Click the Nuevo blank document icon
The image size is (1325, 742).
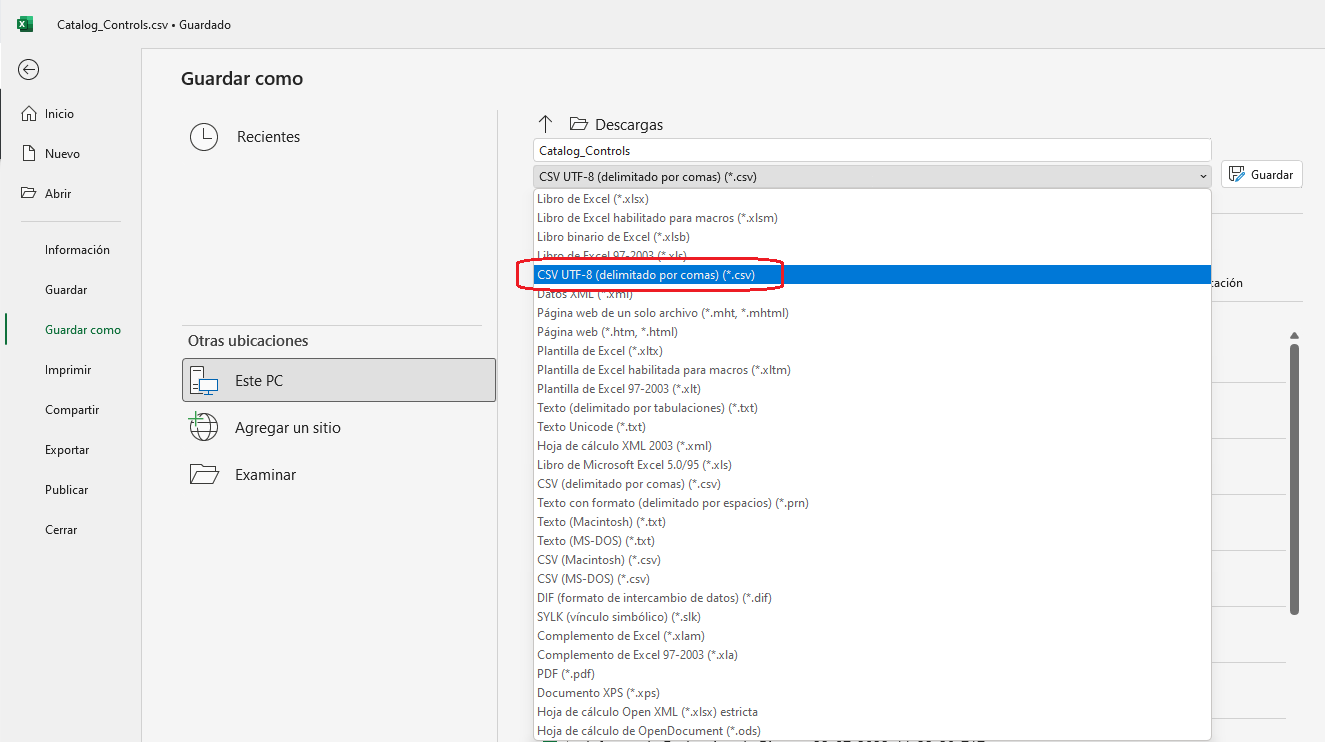(29, 154)
